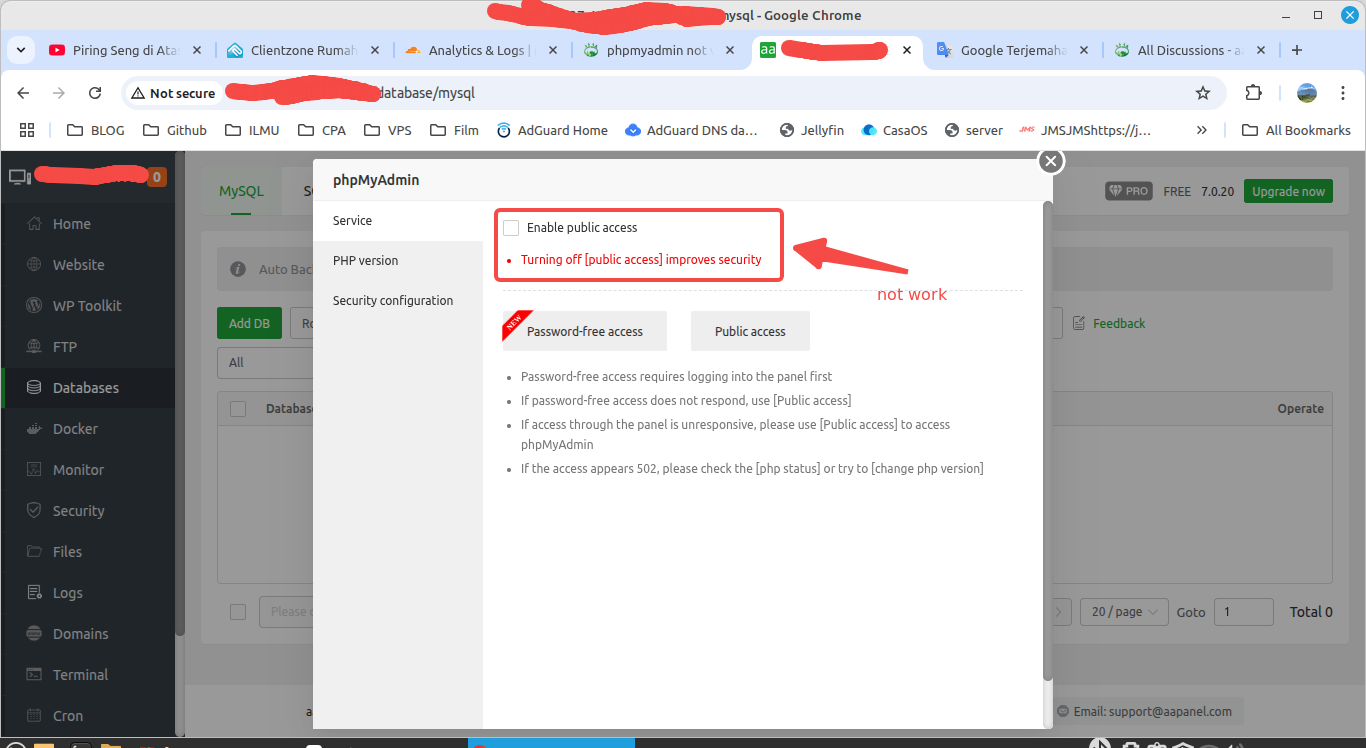This screenshot has width=1366, height=748.
Task: Click the Auto Backup info icon
Action: (x=238, y=269)
